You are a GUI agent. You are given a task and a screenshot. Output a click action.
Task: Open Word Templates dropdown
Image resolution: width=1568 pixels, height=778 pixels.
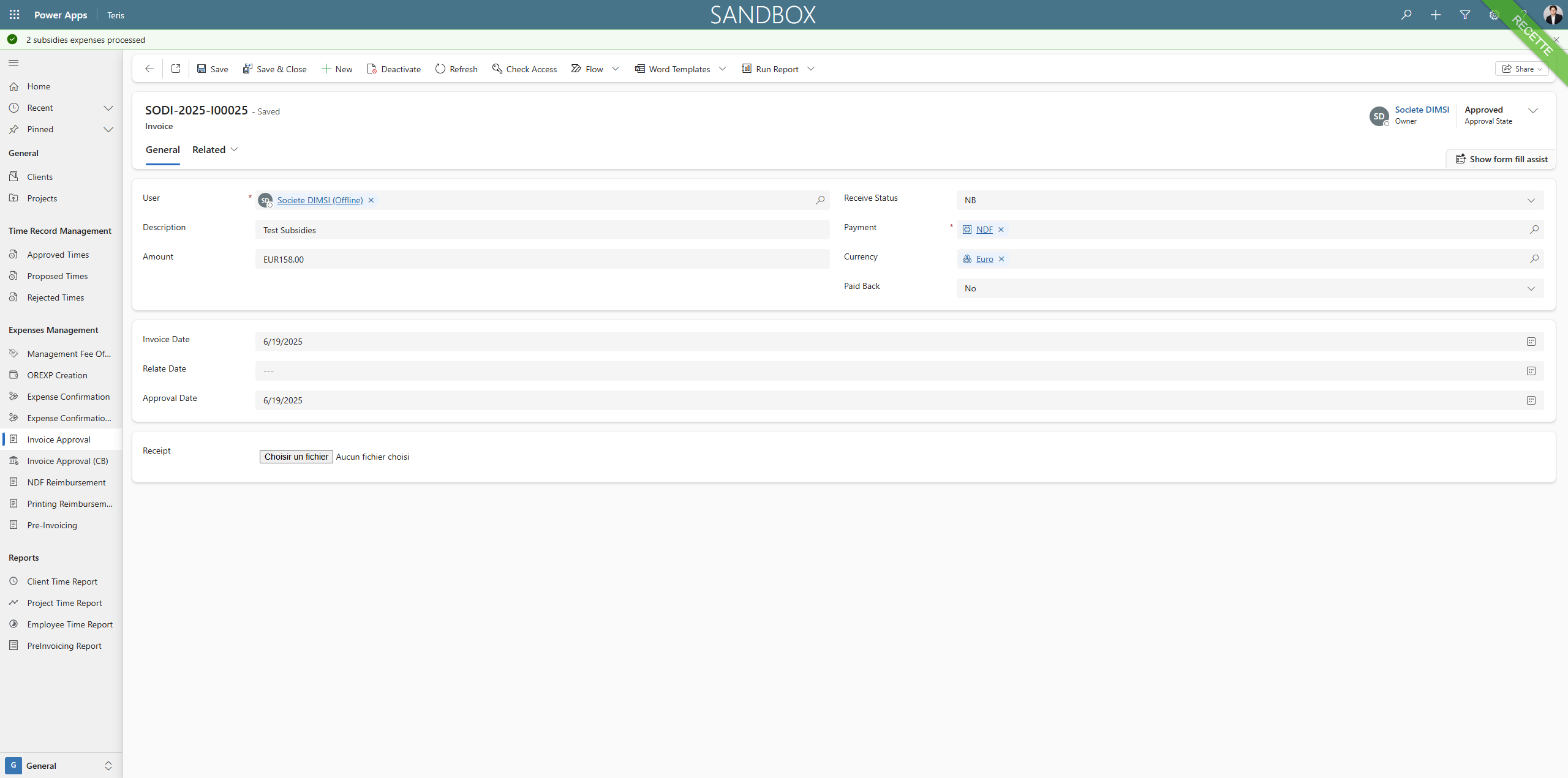tap(723, 69)
